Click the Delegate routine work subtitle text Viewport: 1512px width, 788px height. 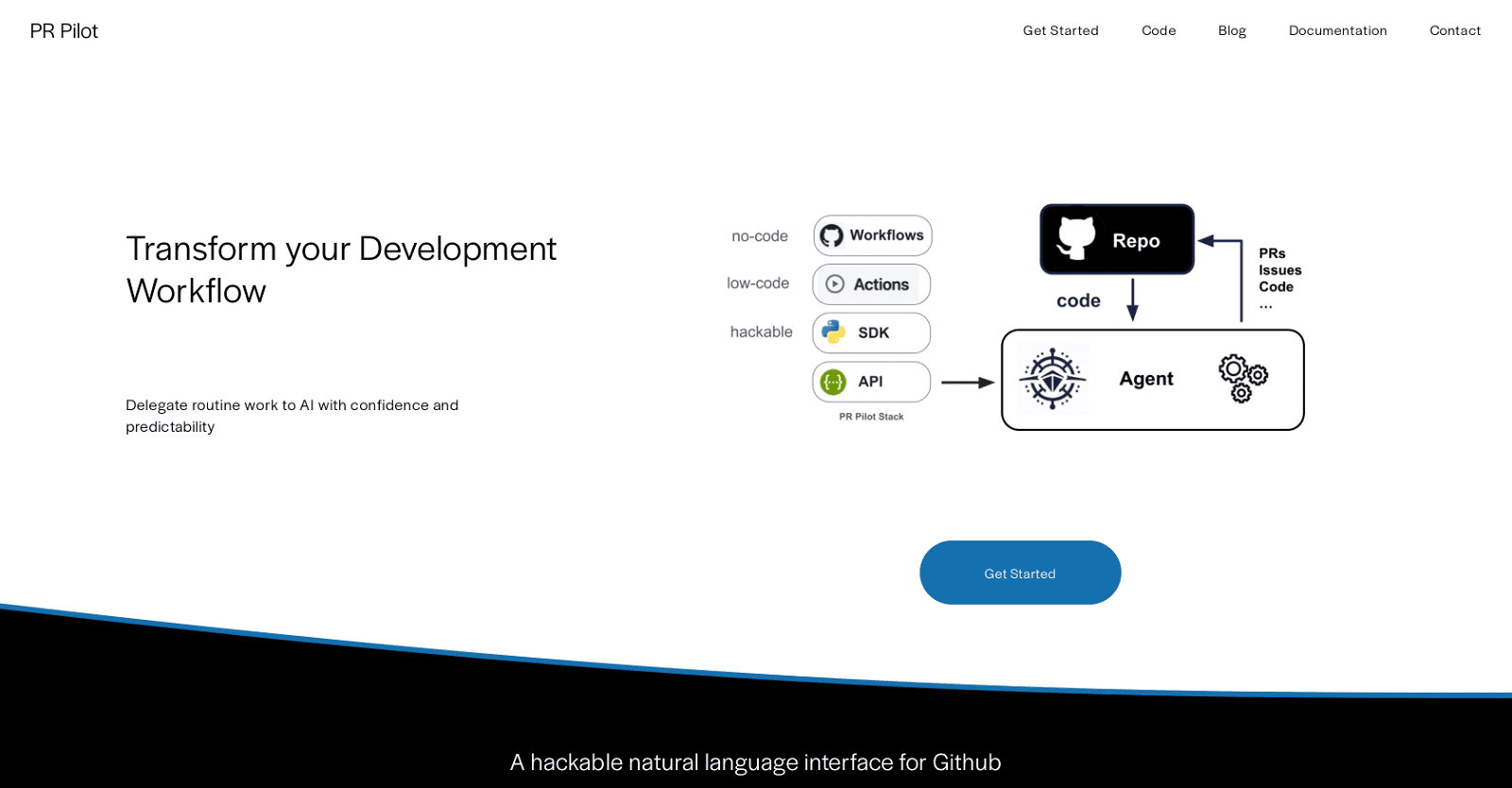tap(292, 416)
